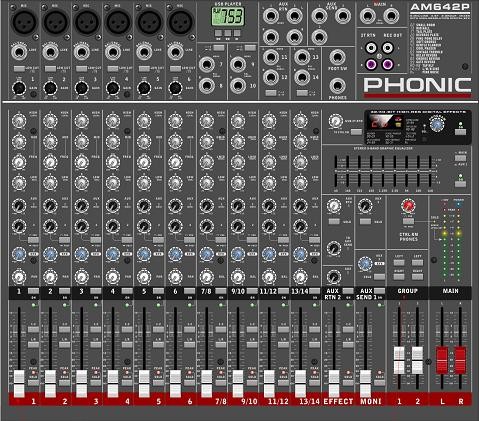Toggle group 2 RIGHT assign button
Viewport: 479px width, 421px height.
[x=417, y=277]
